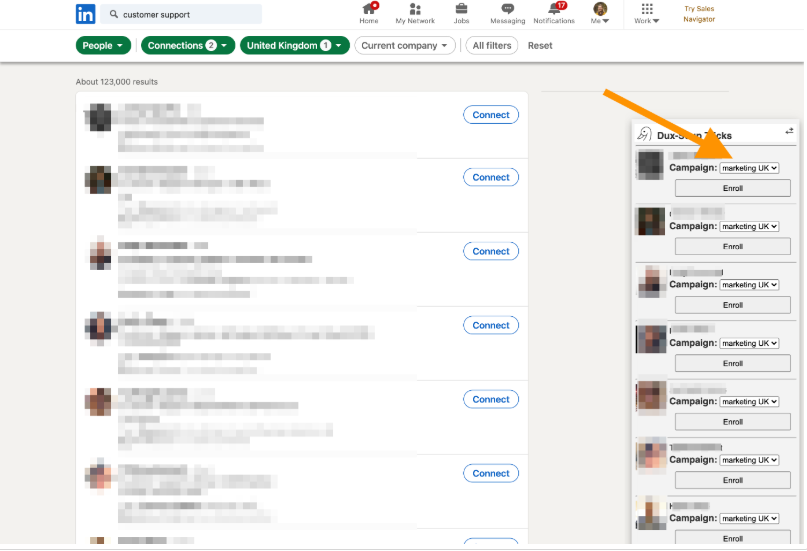
Task: Open second search result's profile photo
Action: pyautogui.click(x=99, y=180)
